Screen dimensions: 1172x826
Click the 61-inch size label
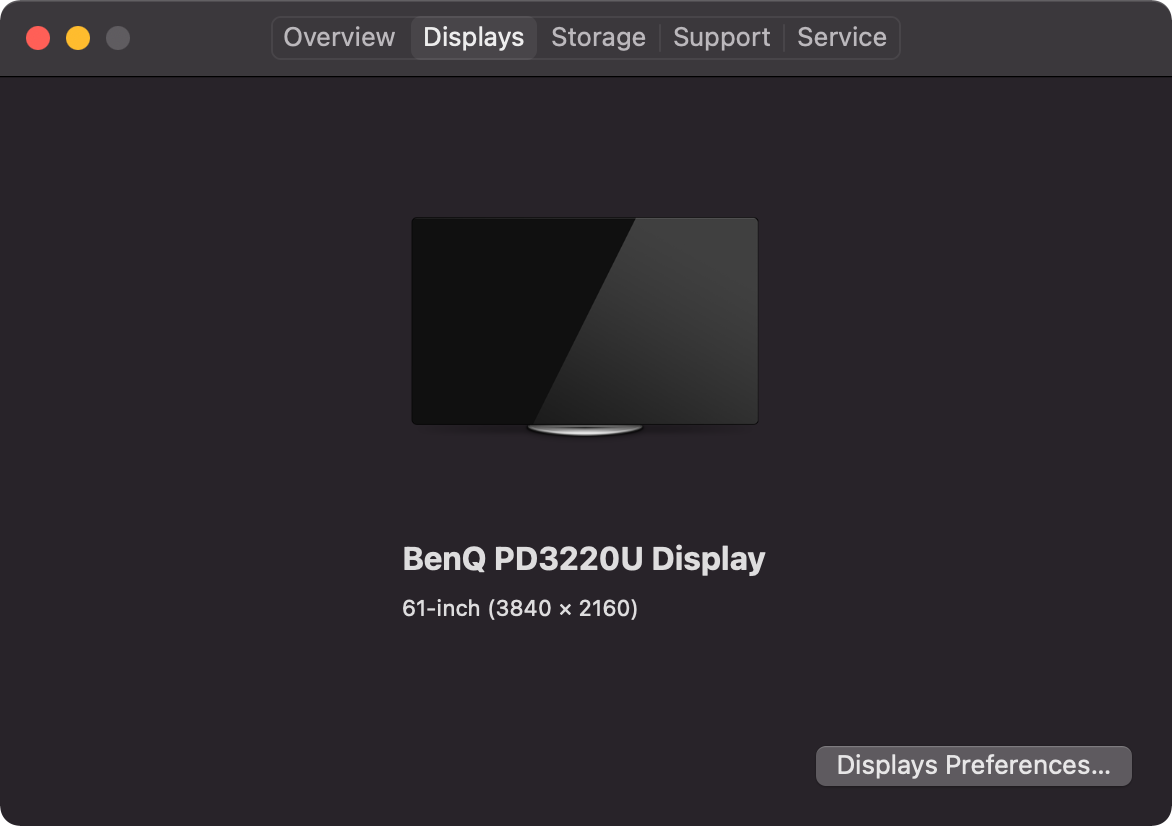coord(440,608)
